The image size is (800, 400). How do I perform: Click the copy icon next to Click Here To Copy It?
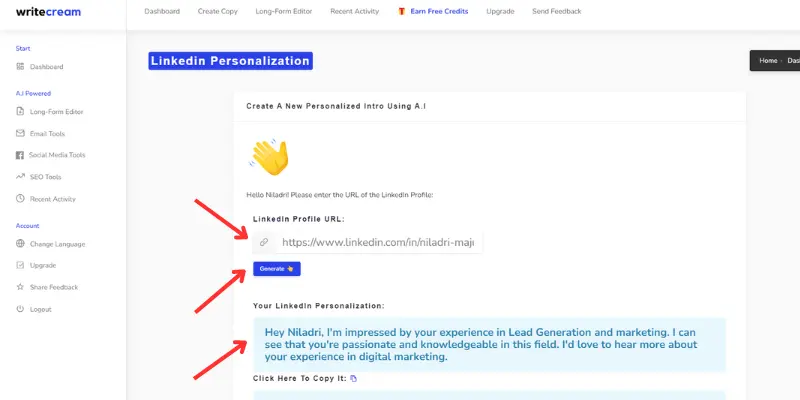pos(354,379)
